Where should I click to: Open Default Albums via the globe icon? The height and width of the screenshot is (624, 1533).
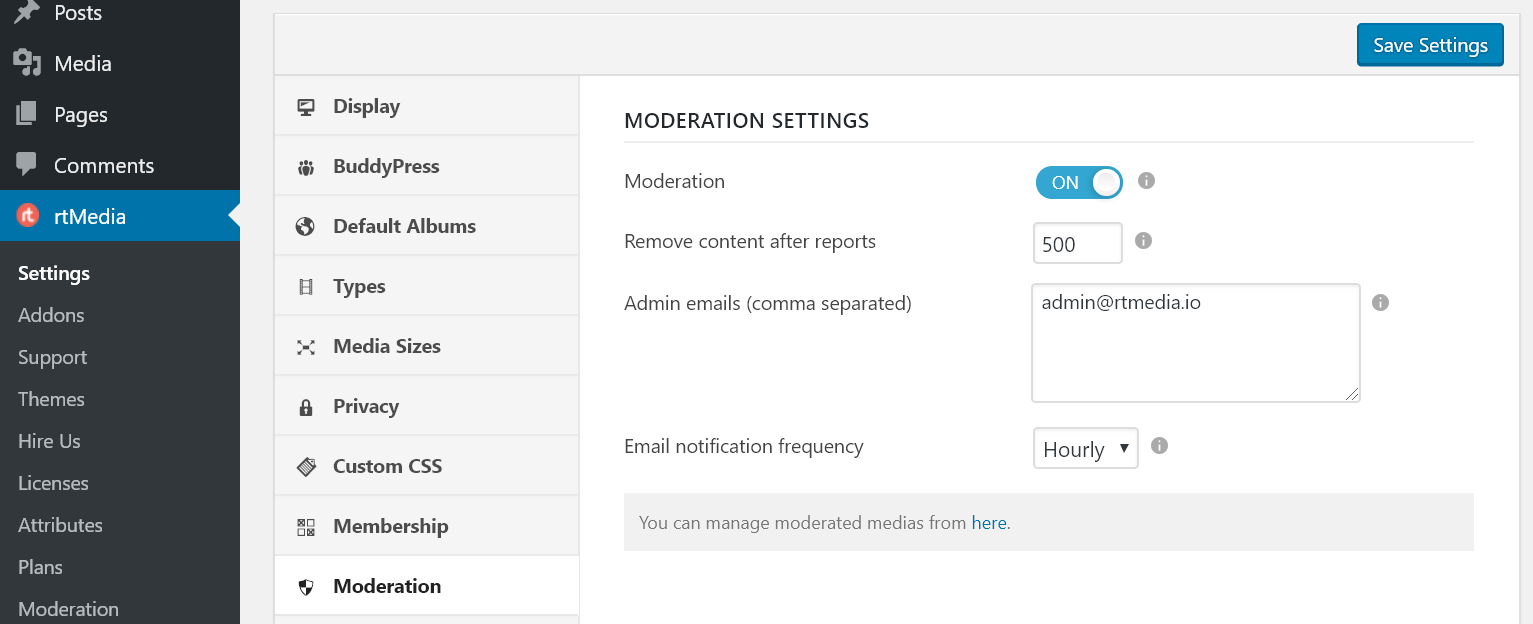tap(306, 225)
